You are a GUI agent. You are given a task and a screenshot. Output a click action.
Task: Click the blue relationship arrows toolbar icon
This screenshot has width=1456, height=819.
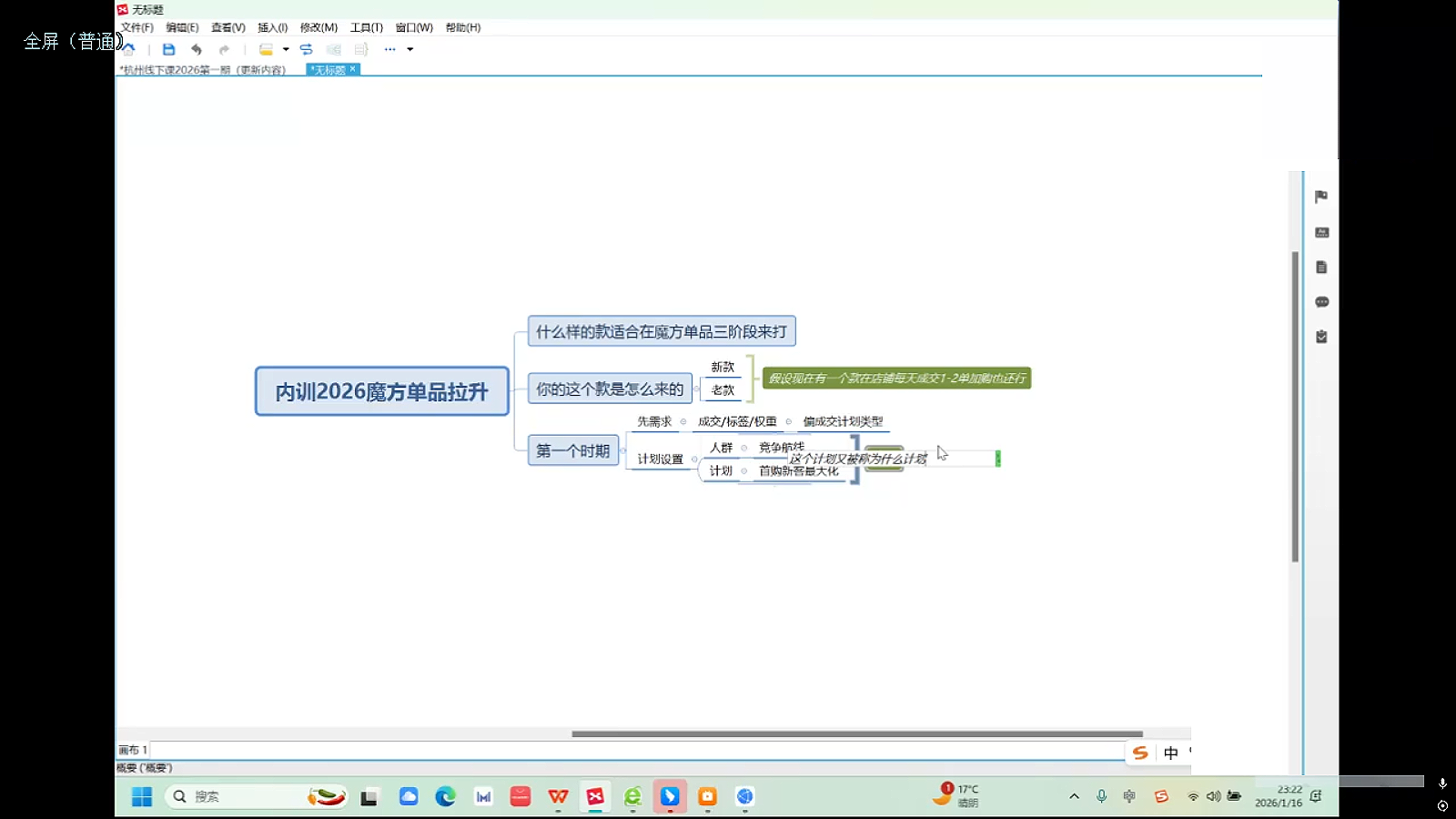(306, 49)
